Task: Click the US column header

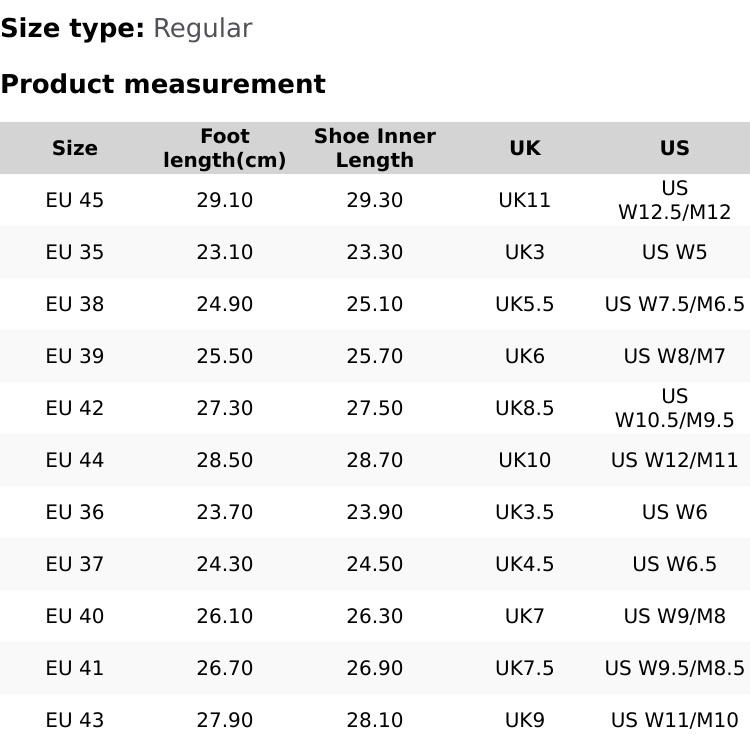Action: [x=675, y=148]
